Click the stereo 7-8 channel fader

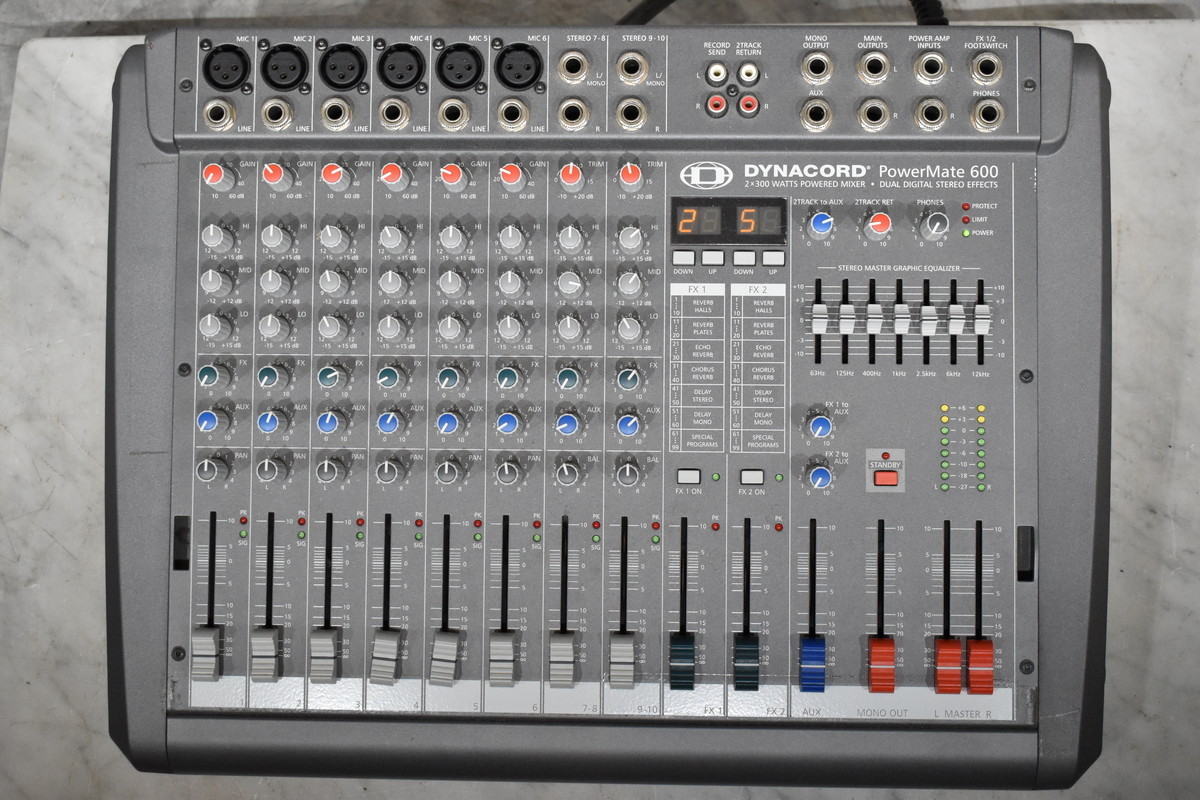point(562,659)
